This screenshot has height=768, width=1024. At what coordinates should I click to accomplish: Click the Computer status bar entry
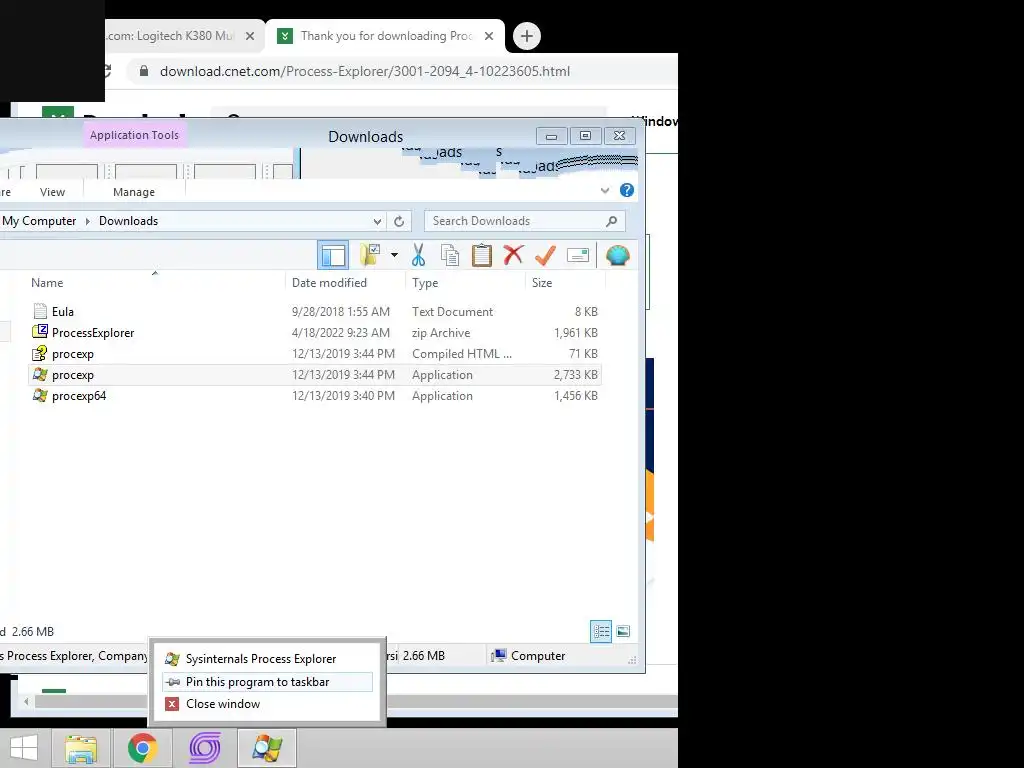[x=528, y=656]
